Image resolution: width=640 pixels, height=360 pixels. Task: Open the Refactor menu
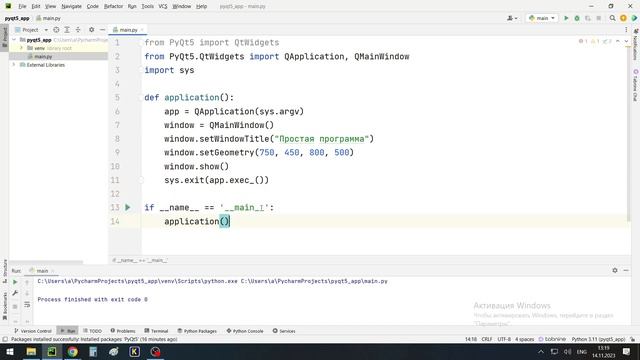coord(113,6)
